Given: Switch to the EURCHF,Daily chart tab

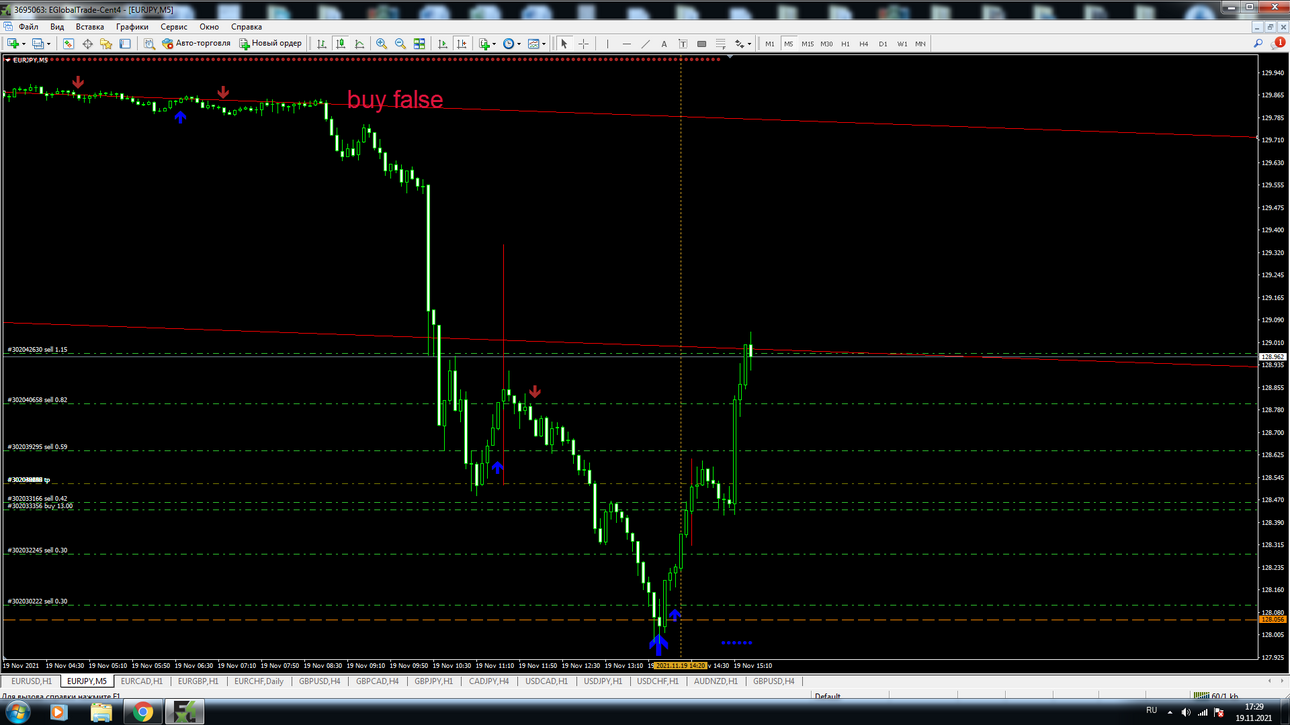Looking at the screenshot, I should pyautogui.click(x=259, y=681).
